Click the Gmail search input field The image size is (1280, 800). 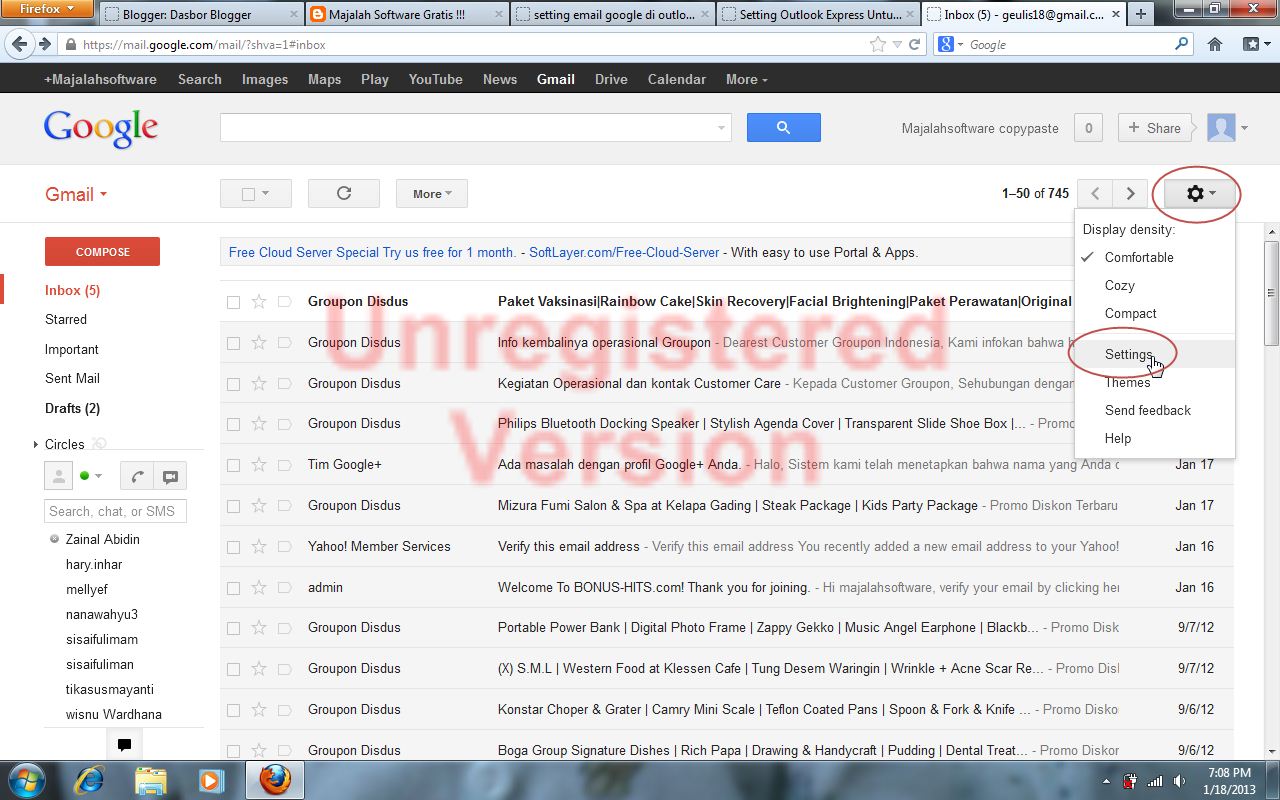(467, 128)
